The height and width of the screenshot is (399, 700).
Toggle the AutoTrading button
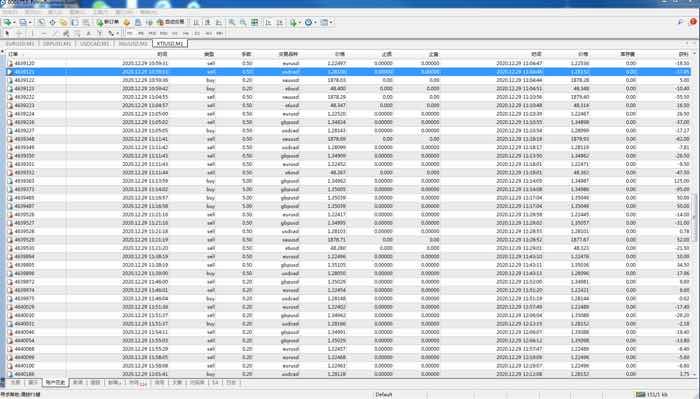tap(171, 22)
